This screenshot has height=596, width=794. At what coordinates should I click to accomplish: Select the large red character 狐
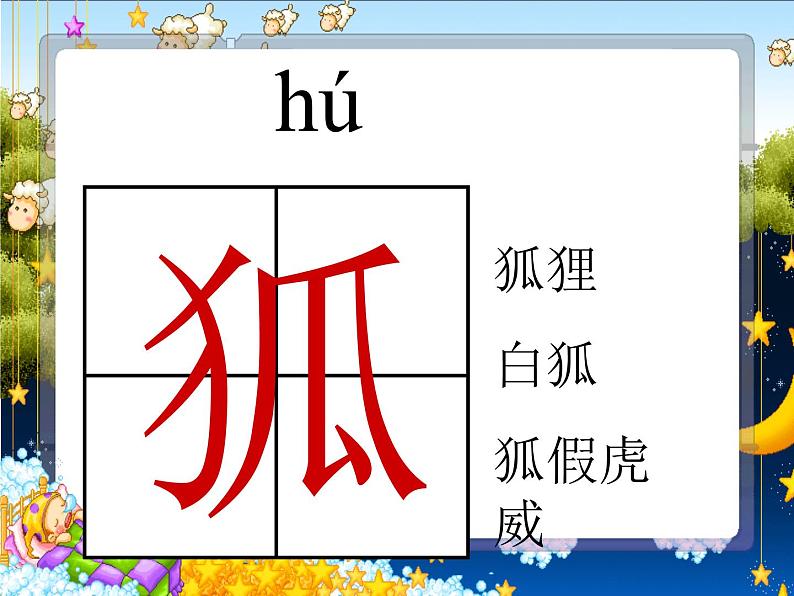tap(276, 372)
